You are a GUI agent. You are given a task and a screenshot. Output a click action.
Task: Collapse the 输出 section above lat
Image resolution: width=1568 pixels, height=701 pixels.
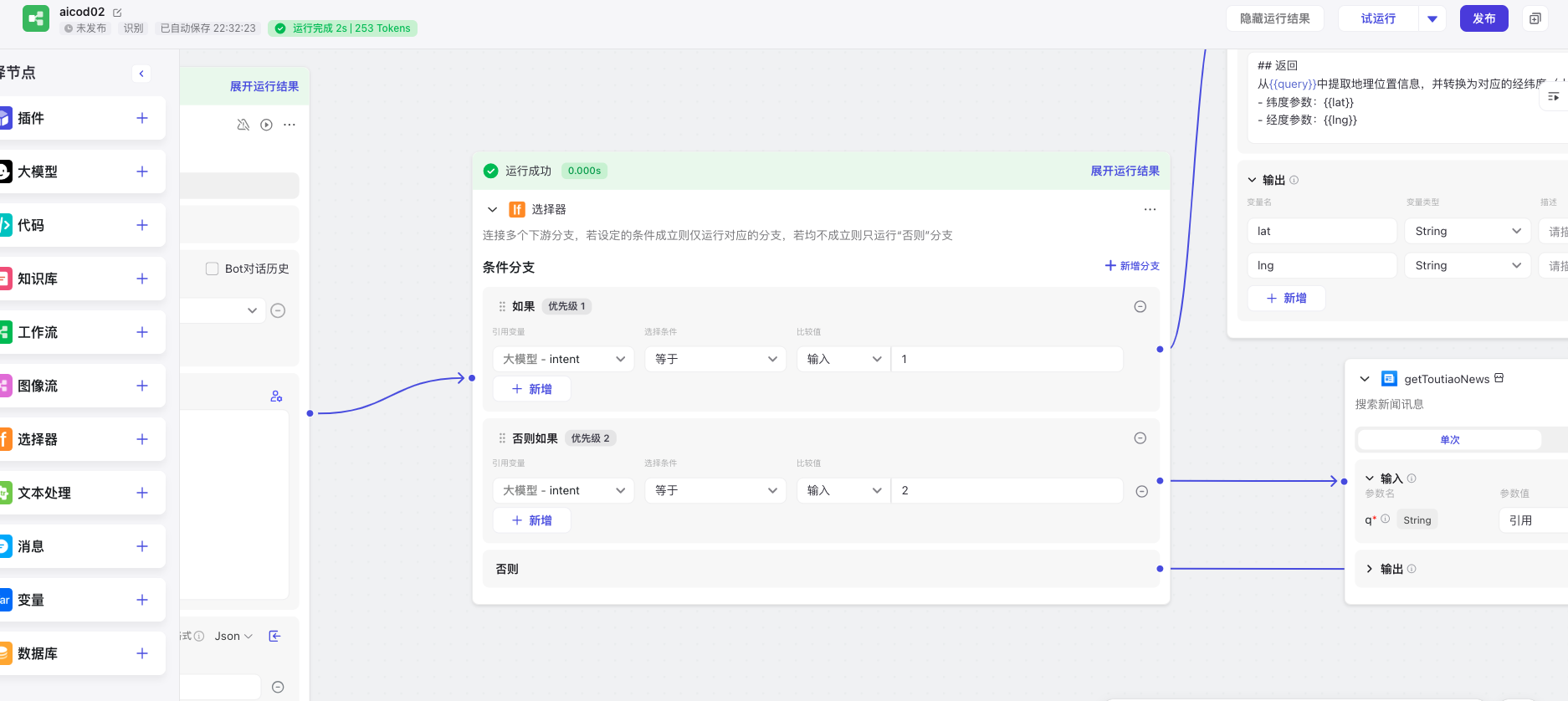coord(1252,180)
